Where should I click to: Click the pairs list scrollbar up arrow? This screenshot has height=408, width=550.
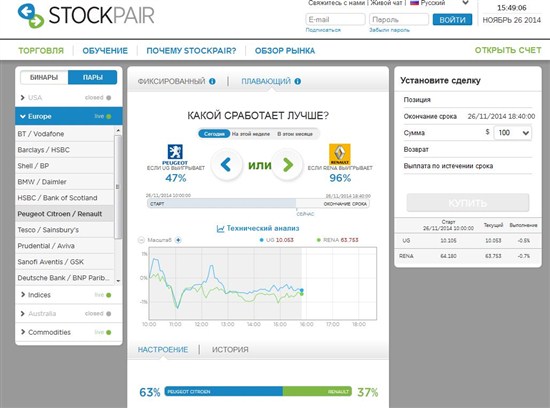[x=118, y=131]
